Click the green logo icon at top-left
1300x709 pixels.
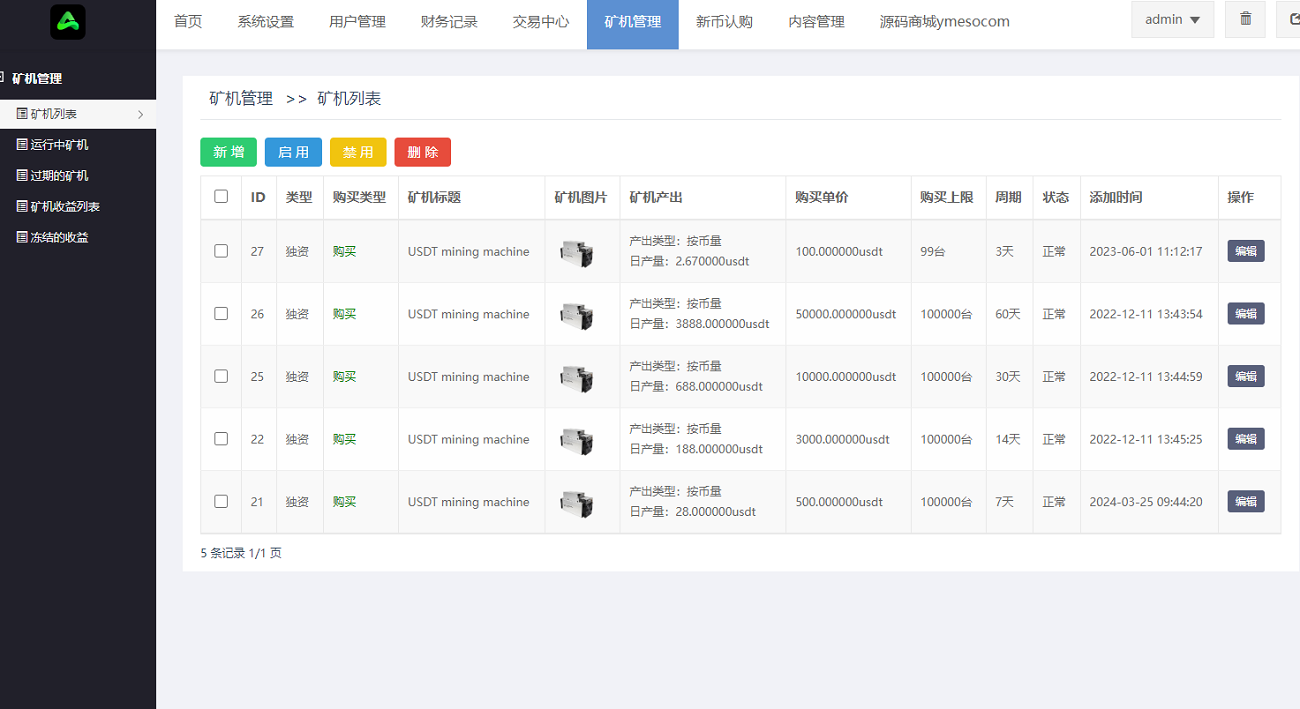click(x=68, y=21)
